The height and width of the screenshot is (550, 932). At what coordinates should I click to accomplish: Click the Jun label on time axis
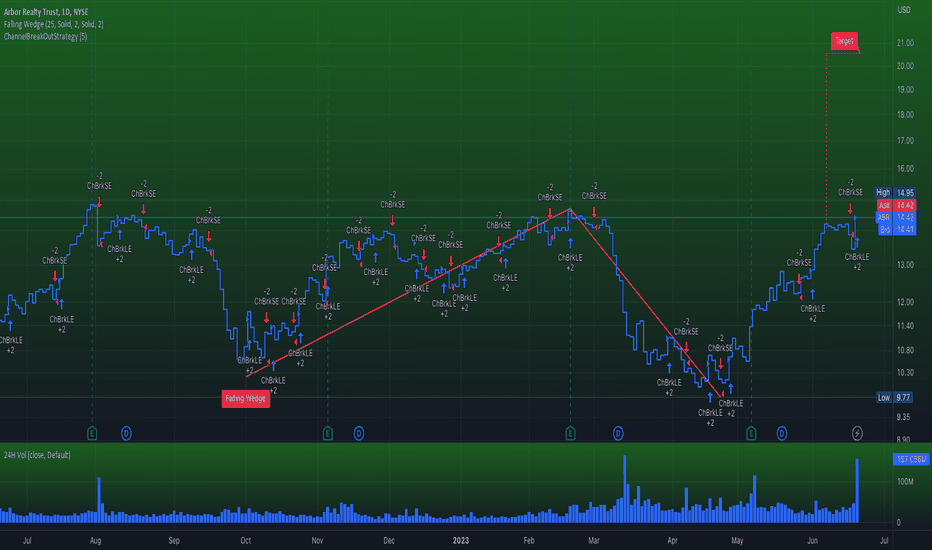pyautogui.click(x=813, y=540)
